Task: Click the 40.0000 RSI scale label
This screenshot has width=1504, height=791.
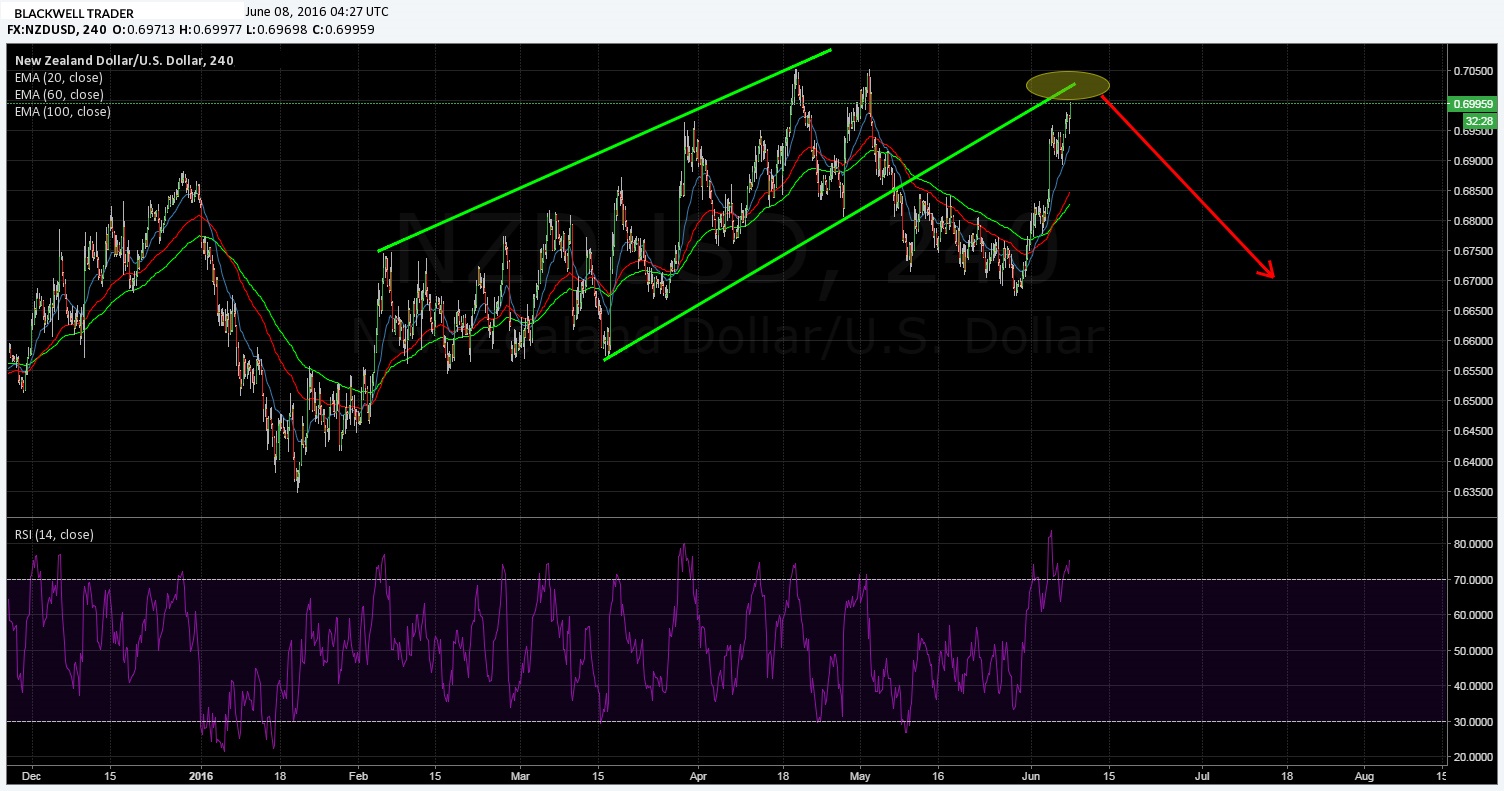Action: pos(1472,686)
